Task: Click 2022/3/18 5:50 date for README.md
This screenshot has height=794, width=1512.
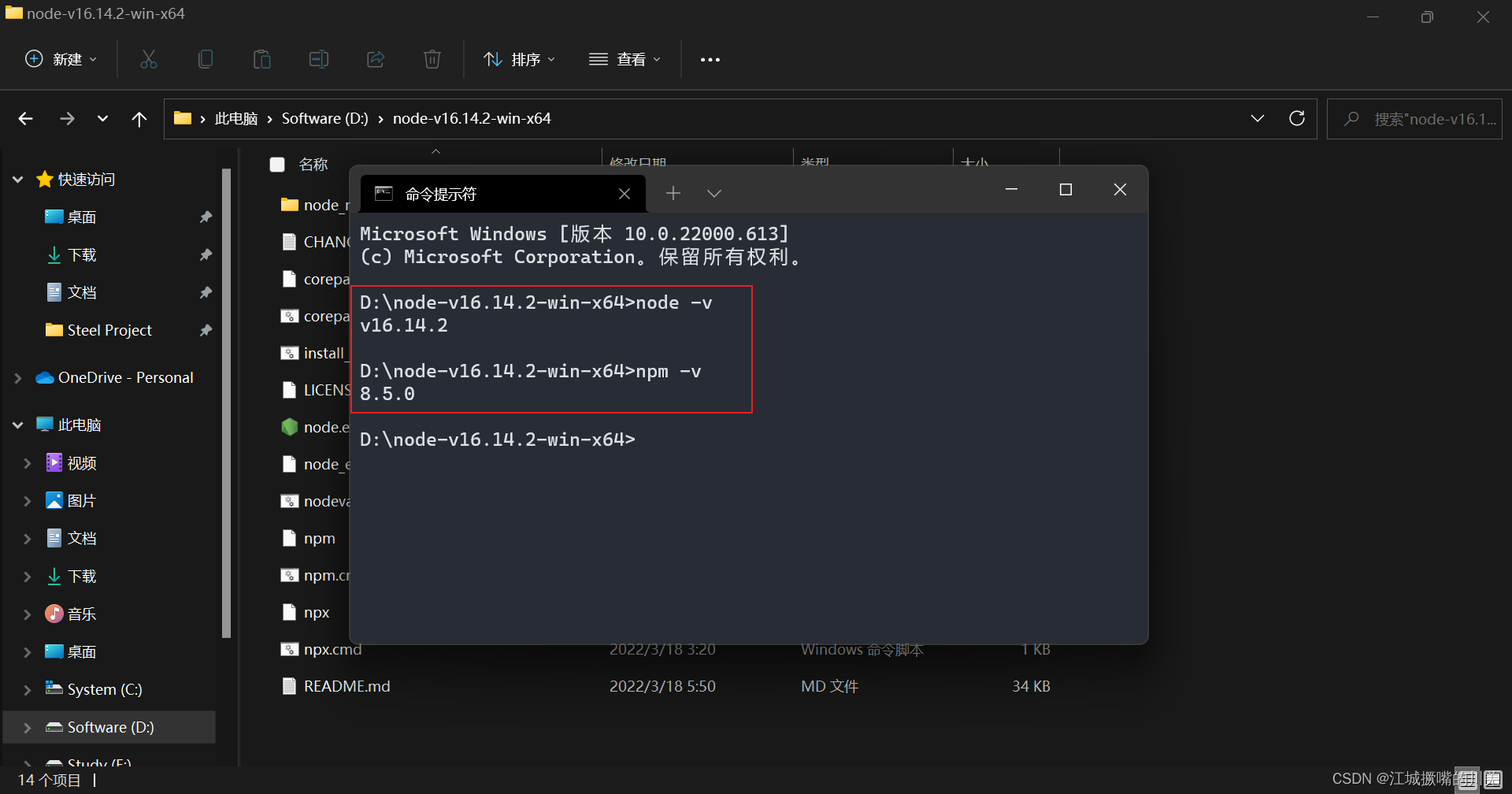Action: [662, 687]
